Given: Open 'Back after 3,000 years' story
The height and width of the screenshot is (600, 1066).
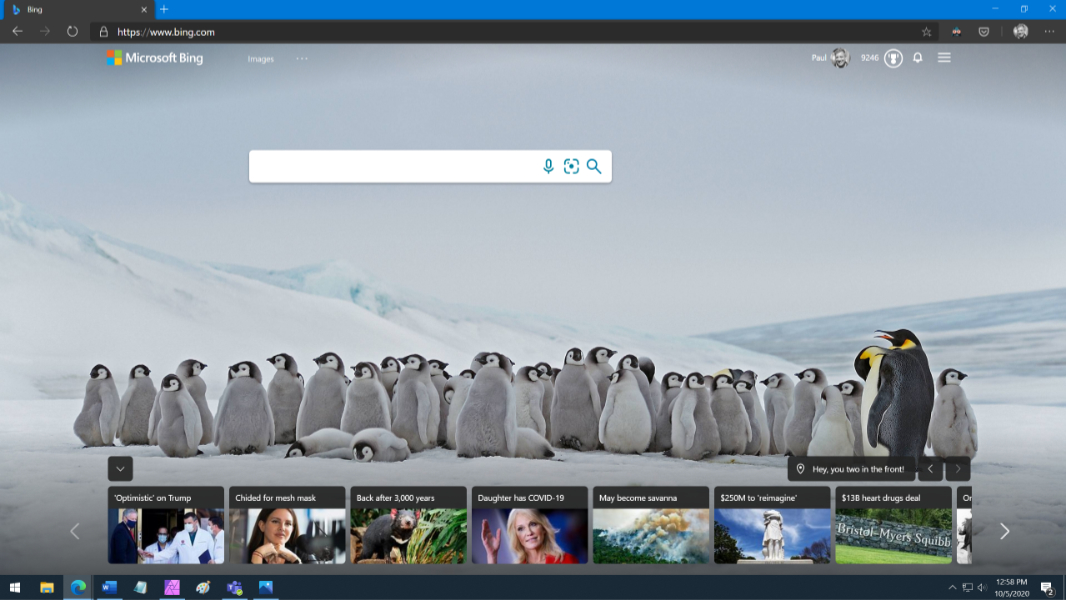Looking at the screenshot, I should (x=409, y=525).
